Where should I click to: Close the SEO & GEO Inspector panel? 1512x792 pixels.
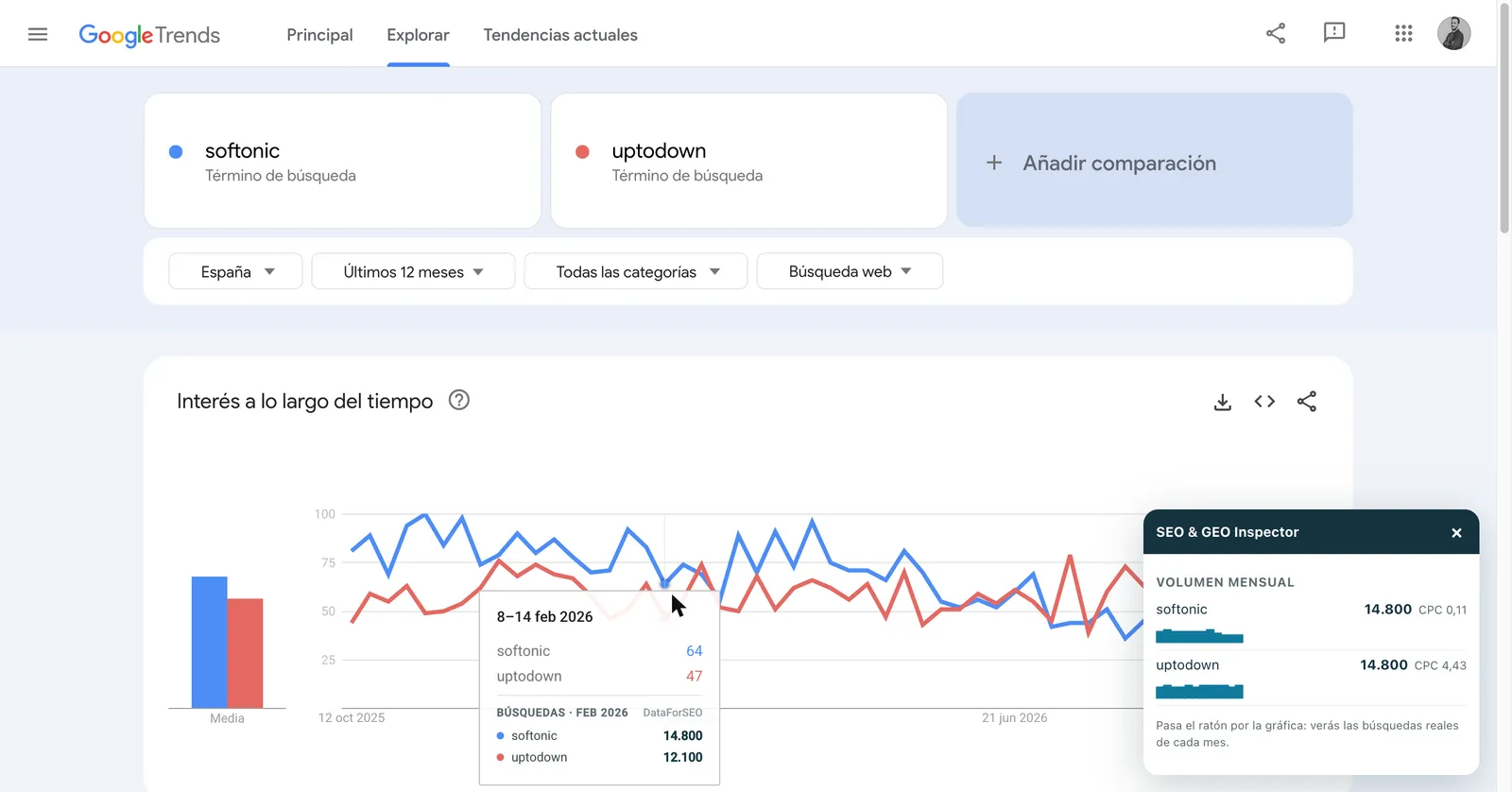point(1456,533)
